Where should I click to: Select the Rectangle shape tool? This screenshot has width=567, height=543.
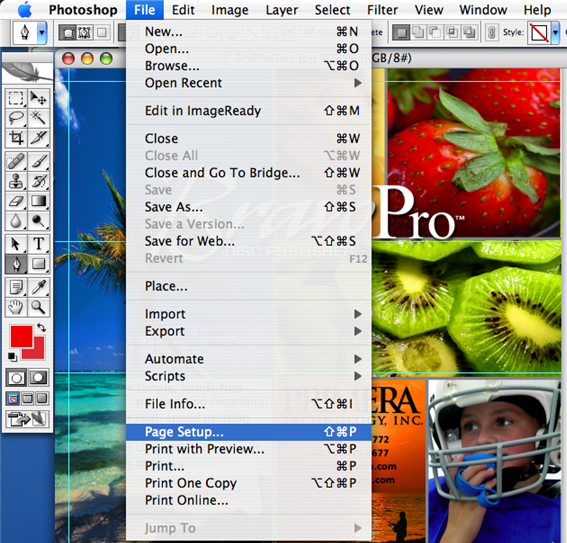[x=38, y=264]
